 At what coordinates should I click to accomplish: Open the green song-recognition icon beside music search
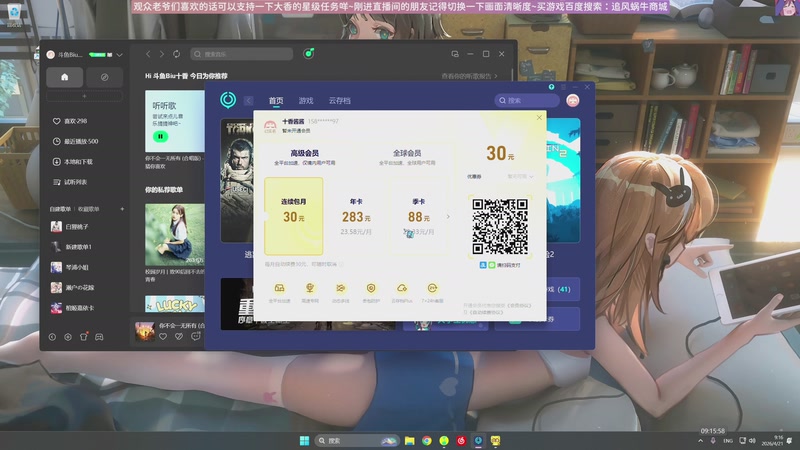tap(308, 54)
